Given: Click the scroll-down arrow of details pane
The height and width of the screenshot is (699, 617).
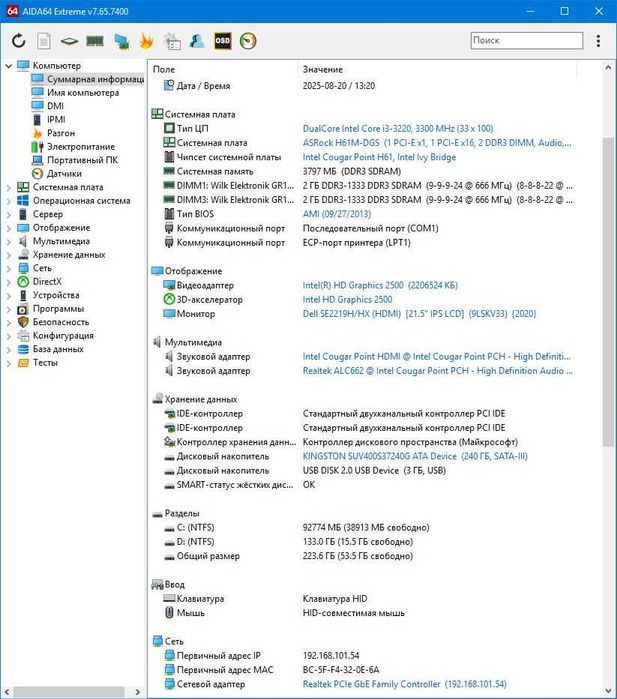Looking at the screenshot, I should (608, 691).
